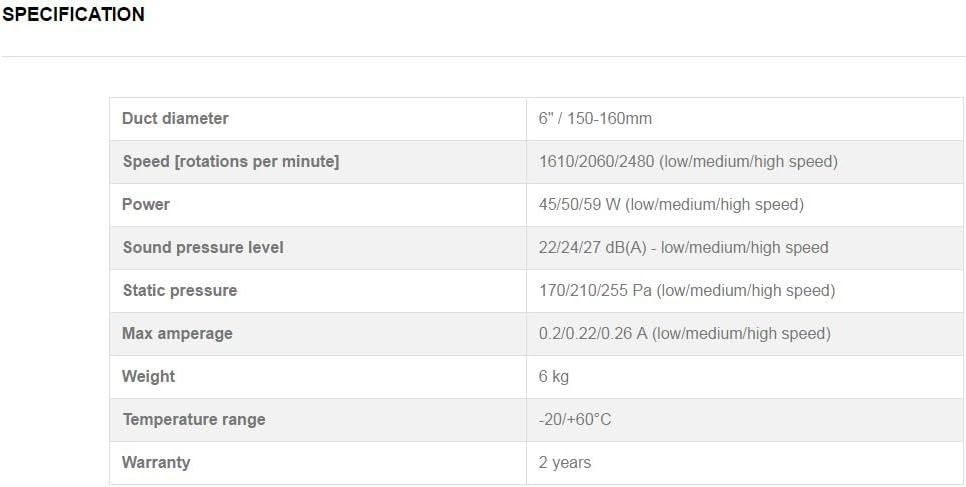Click the 22/24/27 dB(A) value
The width and height of the screenshot is (966, 487).
pyautogui.click(x=683, y=247)
